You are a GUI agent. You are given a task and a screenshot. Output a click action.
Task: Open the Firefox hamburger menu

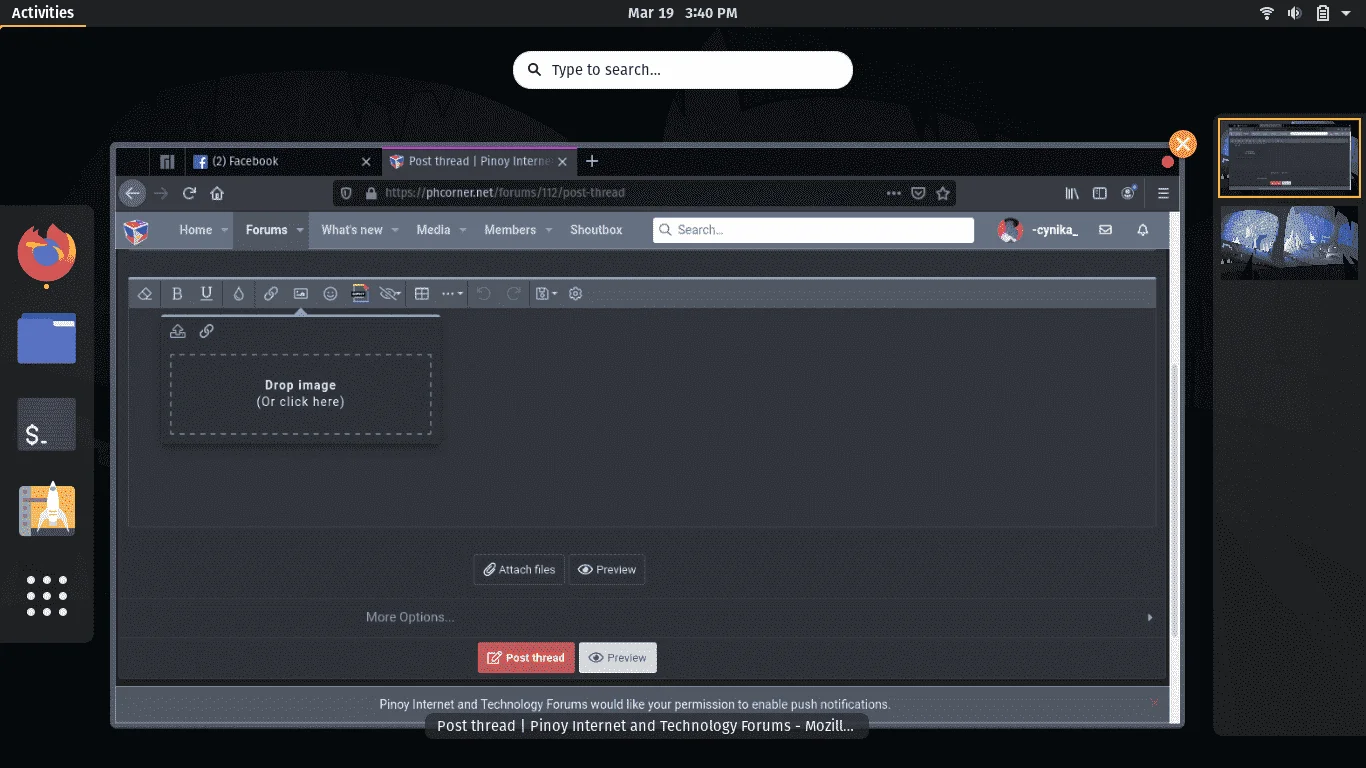(1163, 193)
